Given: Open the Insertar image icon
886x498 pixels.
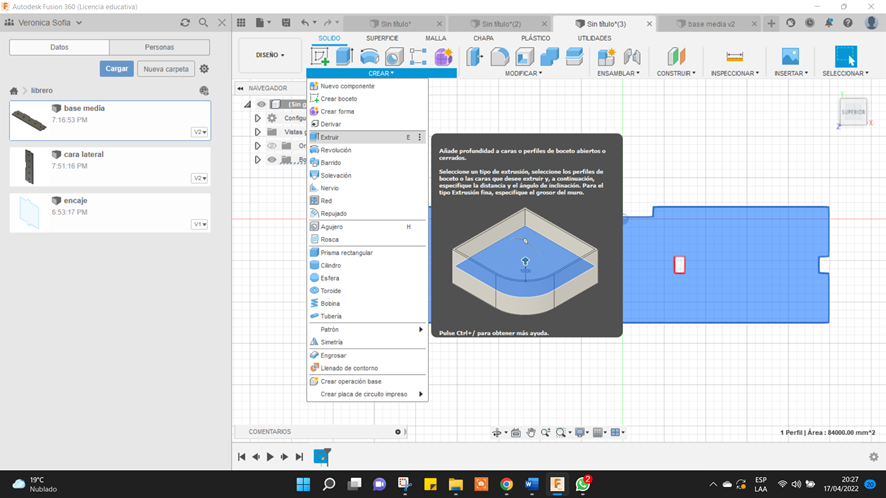Looking at the screenshot, I should click(x=790, y=57).
